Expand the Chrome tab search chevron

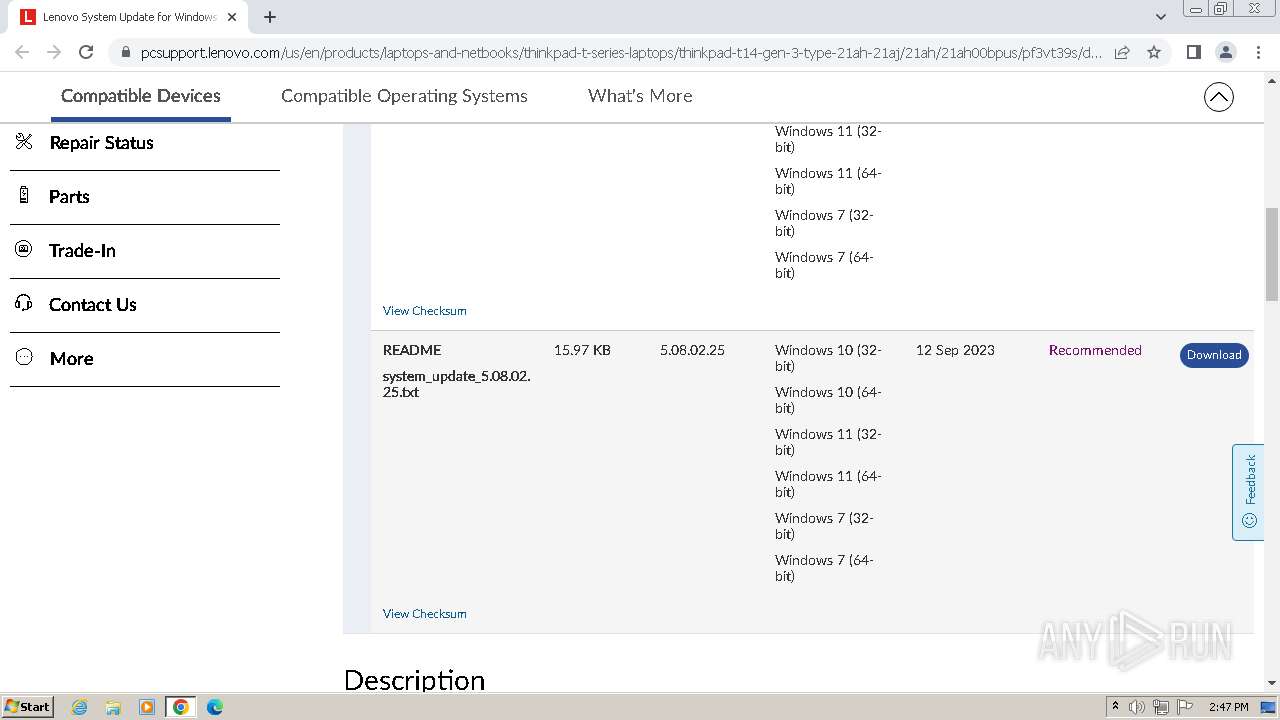(1160, 17)
